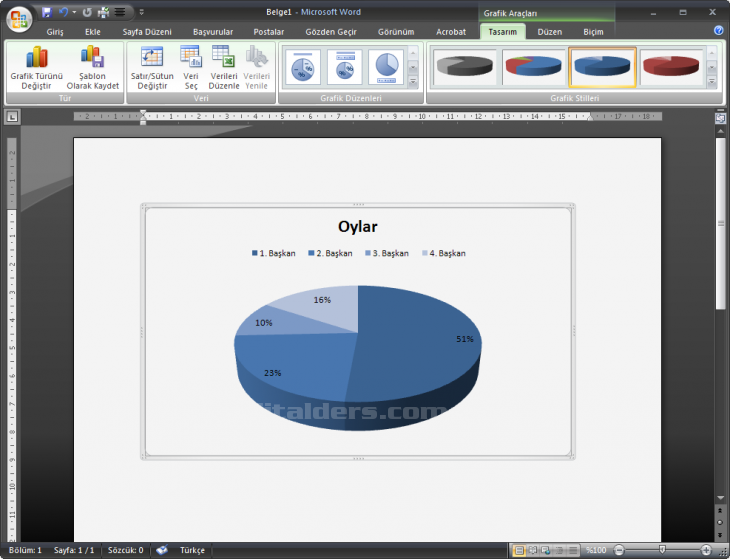Open the Postalar tab
The image size is (730, 559).
[x=269, y=32]
